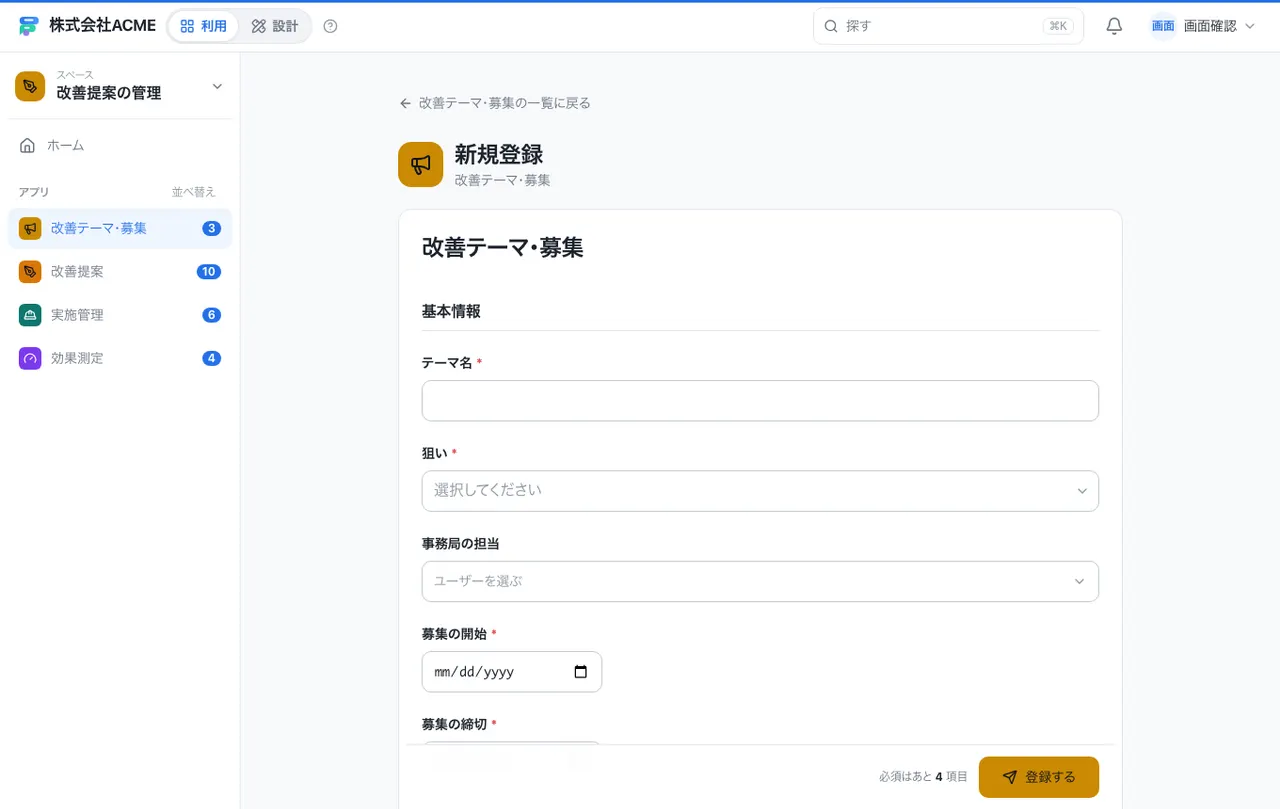Click the ⌘K shortcut badge
The width and height of the screenshot is (1280, 809).
point(1058,26)
